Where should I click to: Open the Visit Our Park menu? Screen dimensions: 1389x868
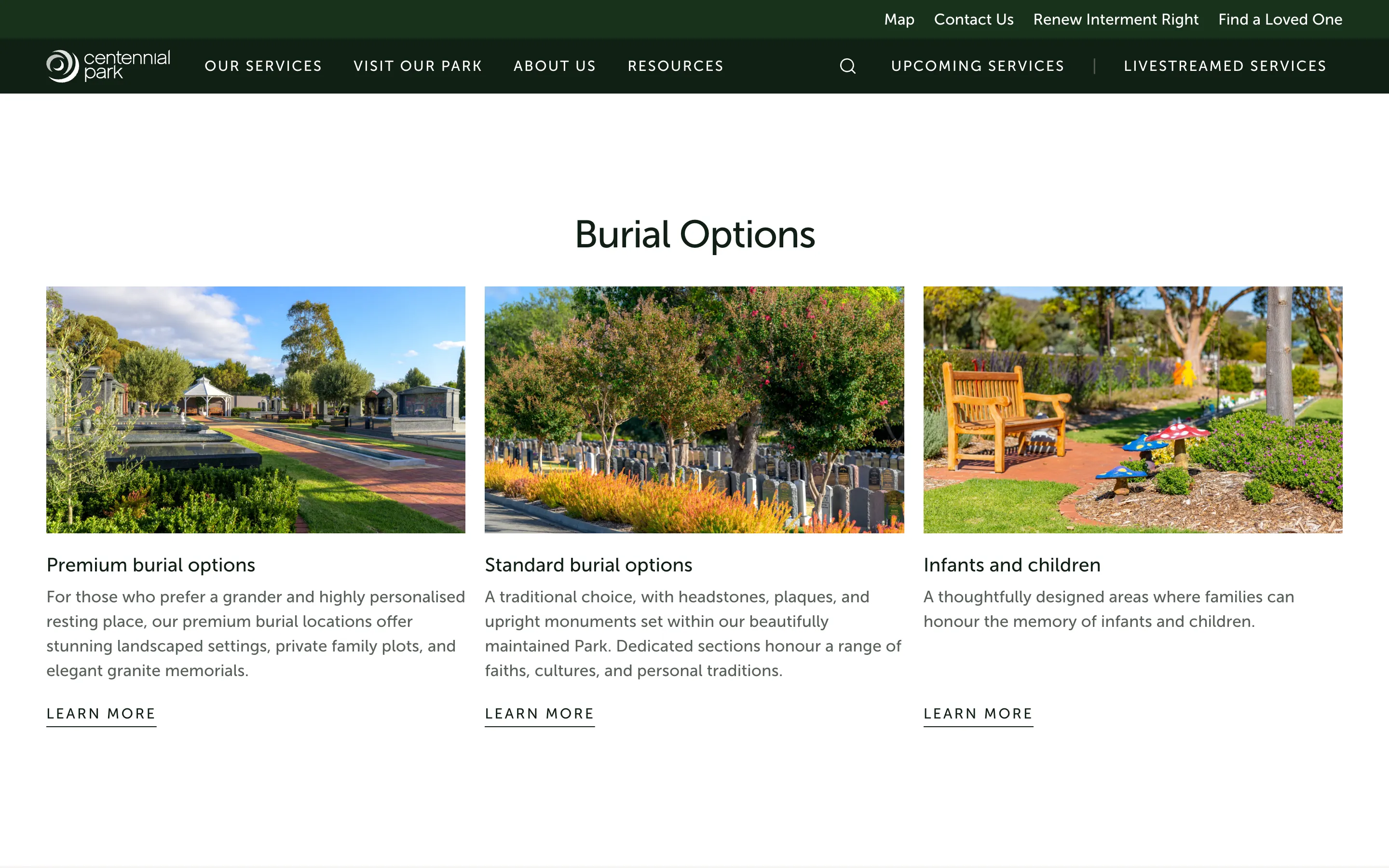(x=417, y=66)
